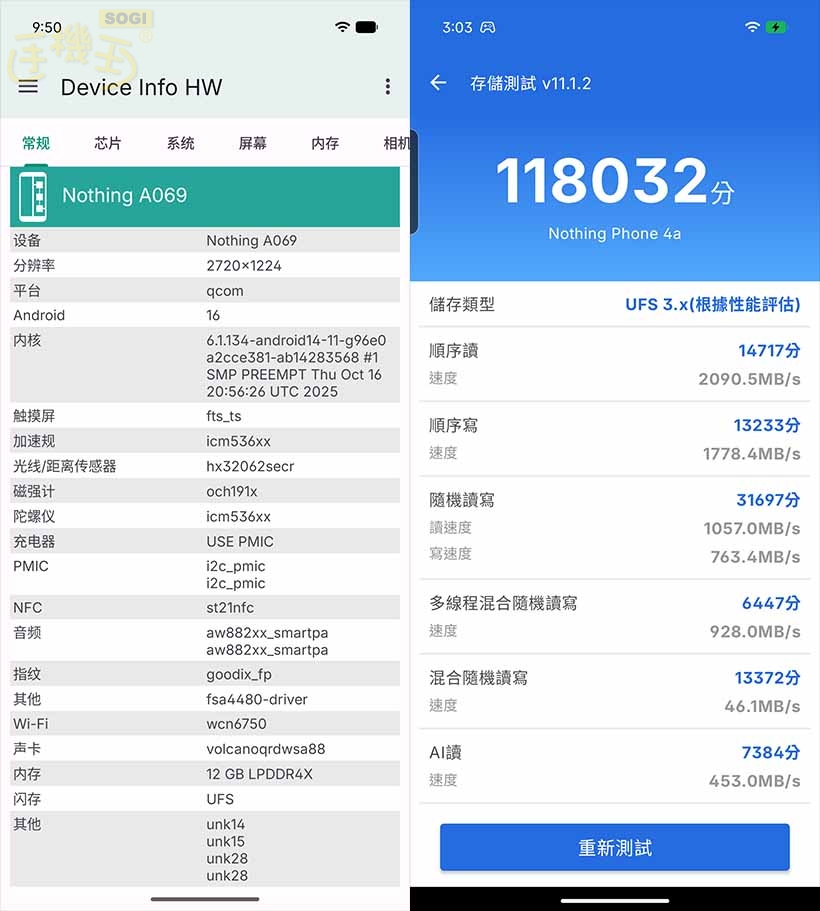Tap the AI讀 7384分 score
This screenshot has height=911, width=820.
[x=771, y=752]
